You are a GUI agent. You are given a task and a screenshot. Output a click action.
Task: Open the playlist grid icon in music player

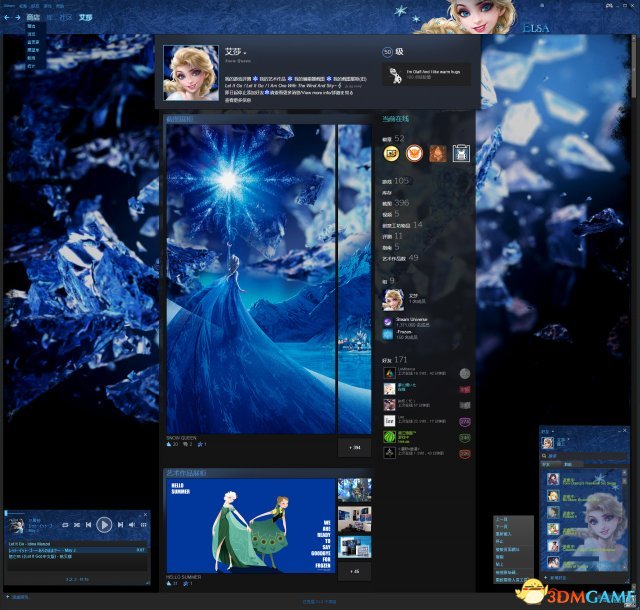(144, 525)
